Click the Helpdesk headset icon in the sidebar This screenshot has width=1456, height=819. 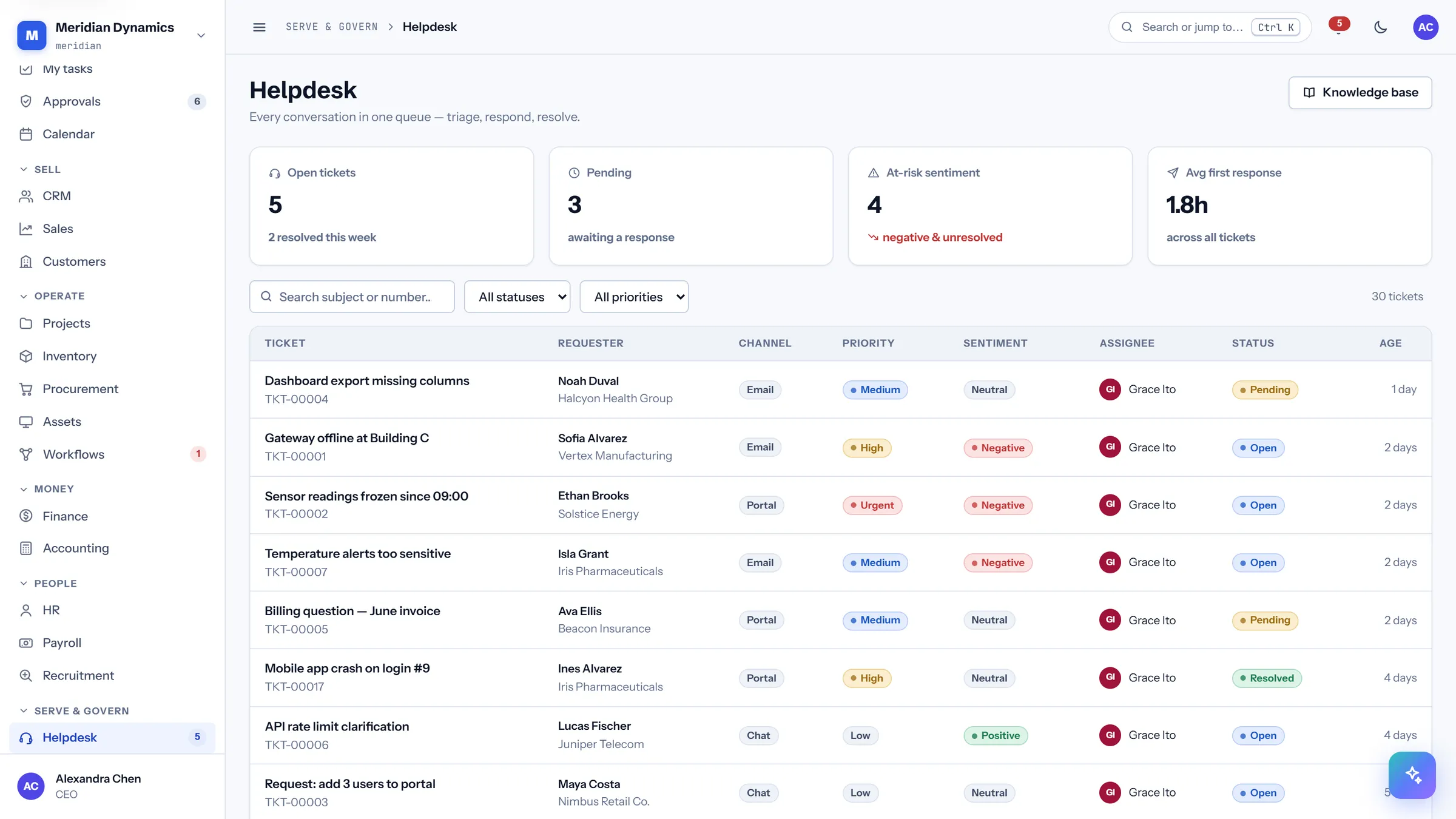pos(25,738)
